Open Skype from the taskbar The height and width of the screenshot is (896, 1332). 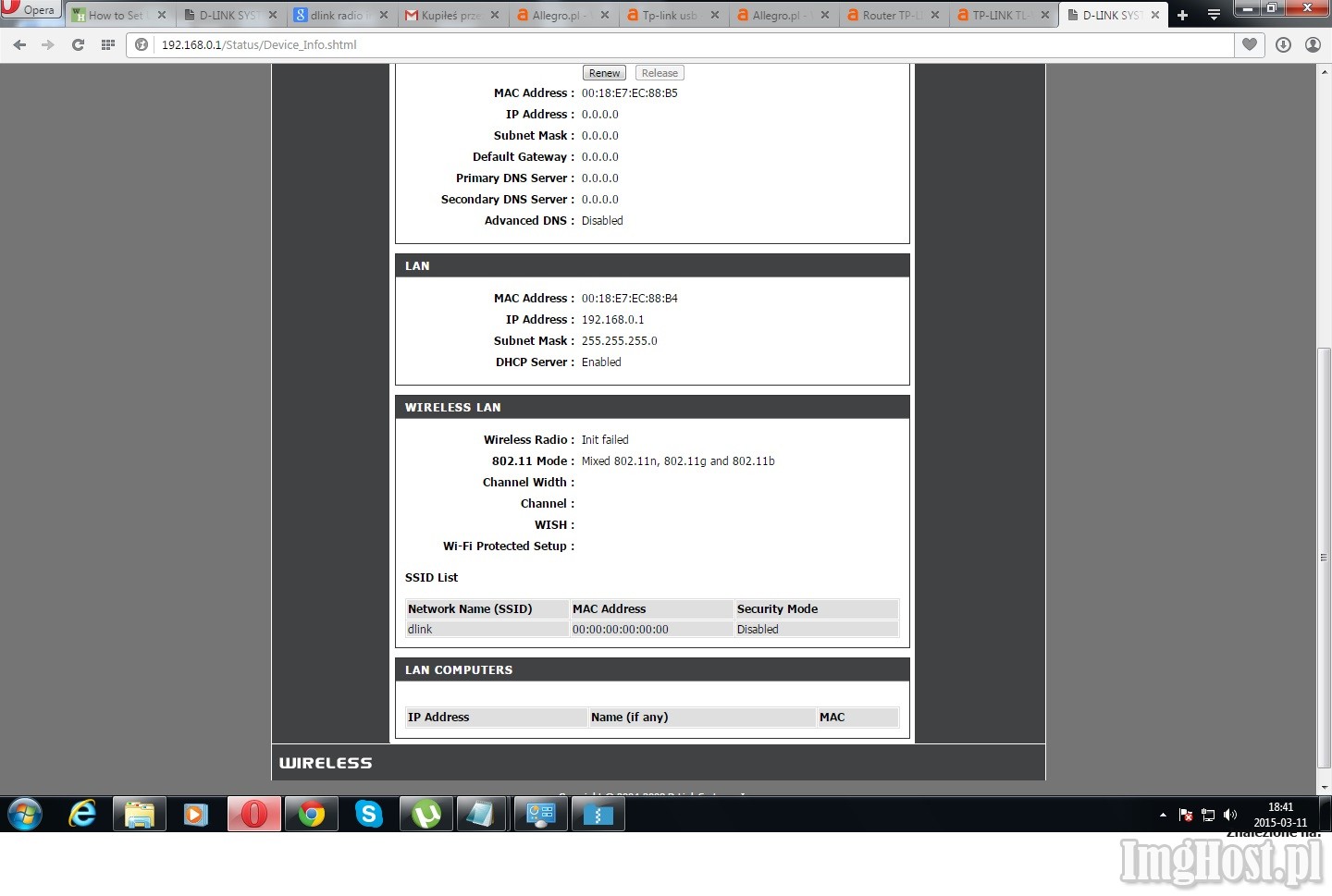[x=369, y=815]
